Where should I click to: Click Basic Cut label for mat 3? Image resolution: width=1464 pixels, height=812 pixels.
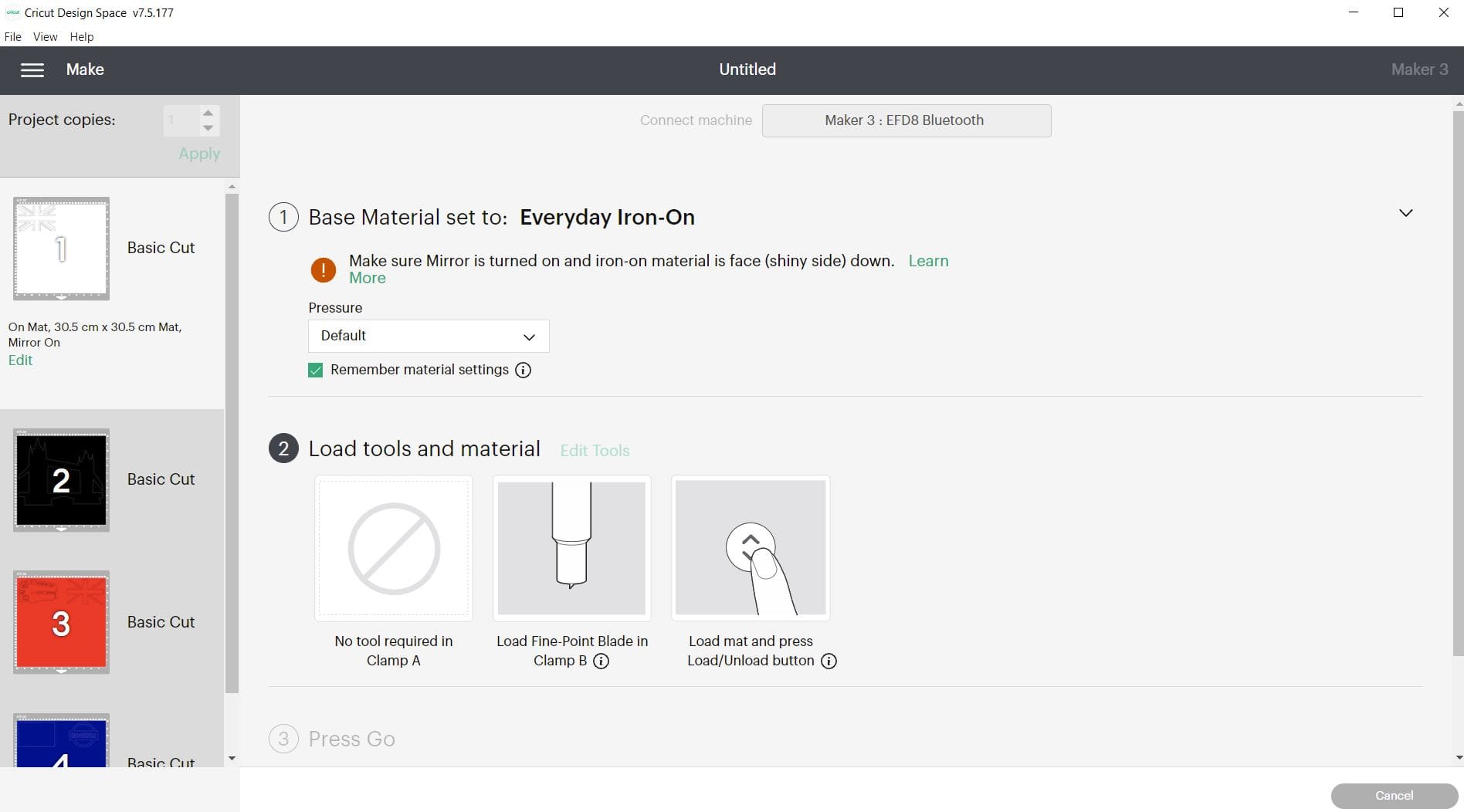[161, 622]
